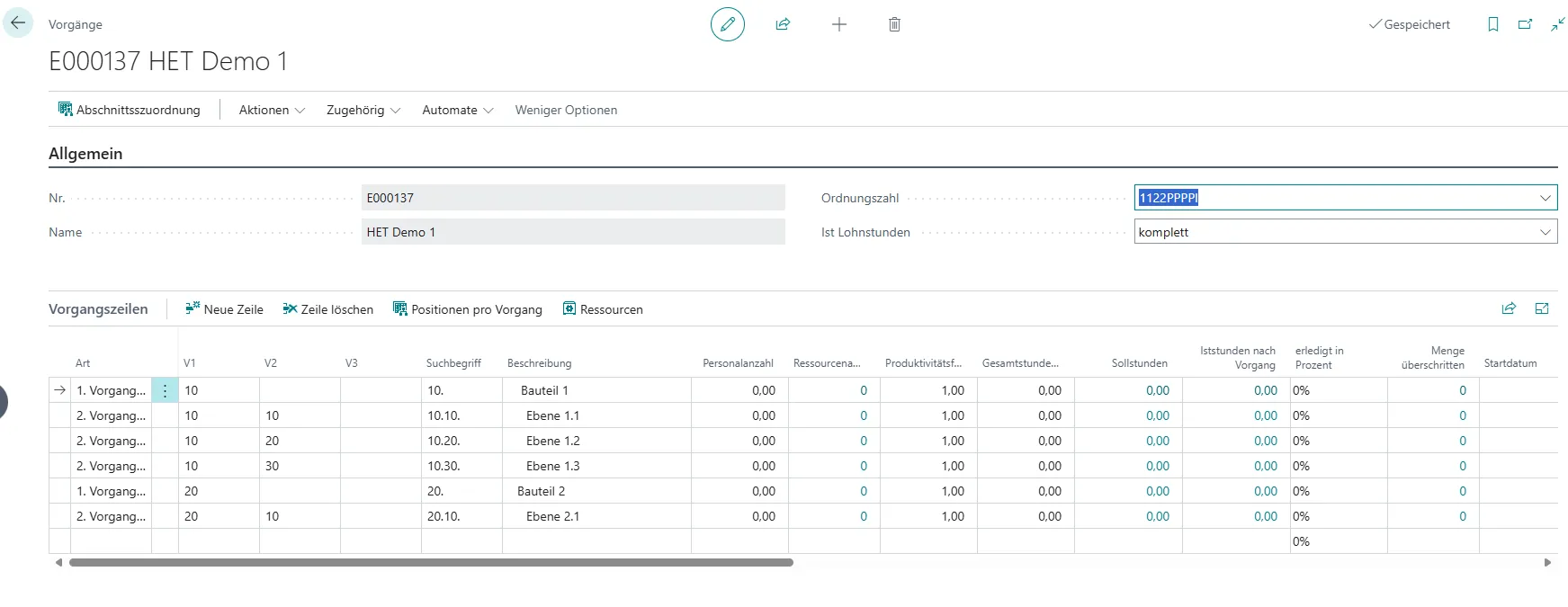Viewport: 1568px width, 607px height.
Task: Click Weniger Optionen
Action: pos(566,110)
